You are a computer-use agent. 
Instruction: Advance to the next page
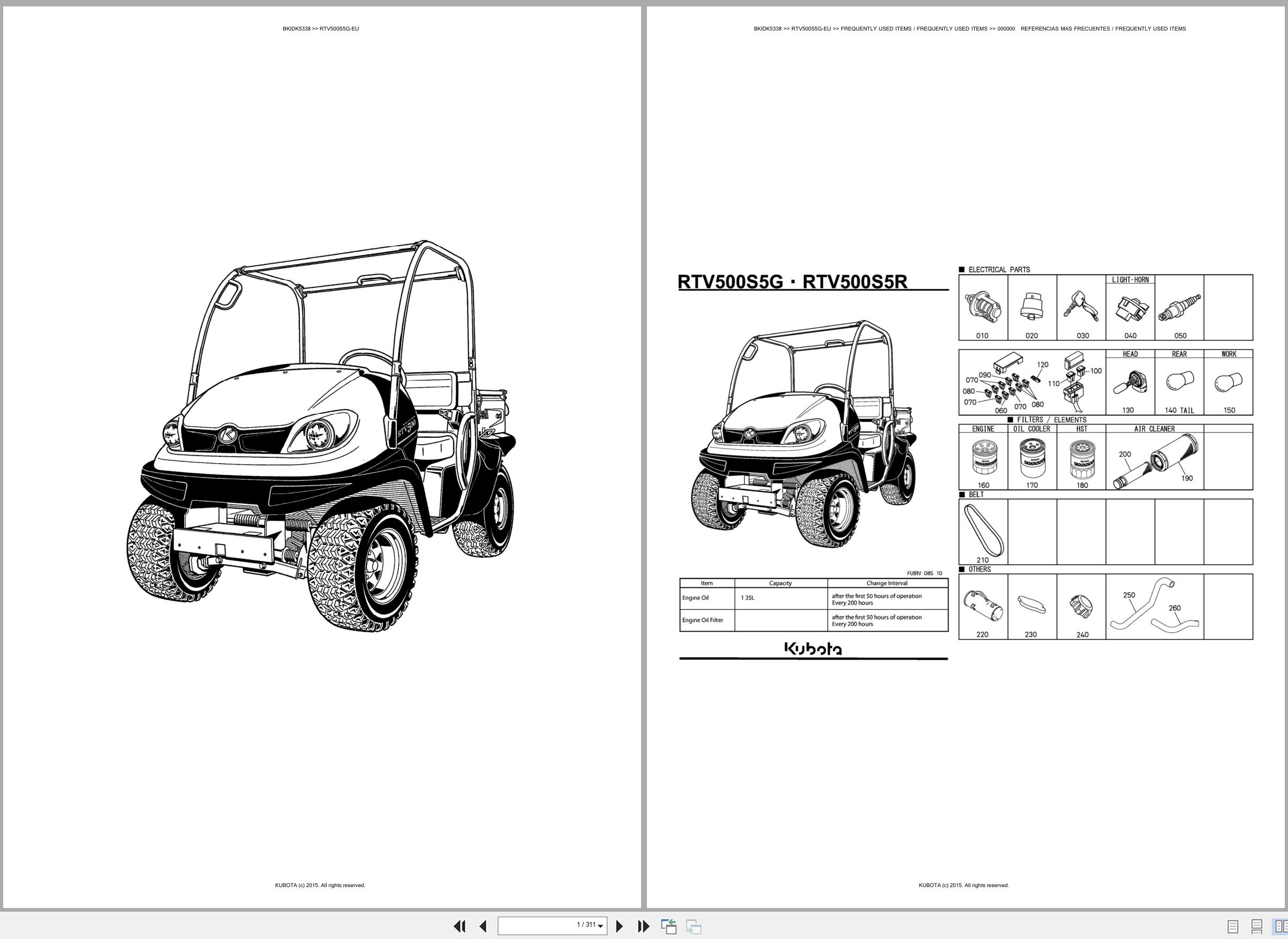[619, 927]
